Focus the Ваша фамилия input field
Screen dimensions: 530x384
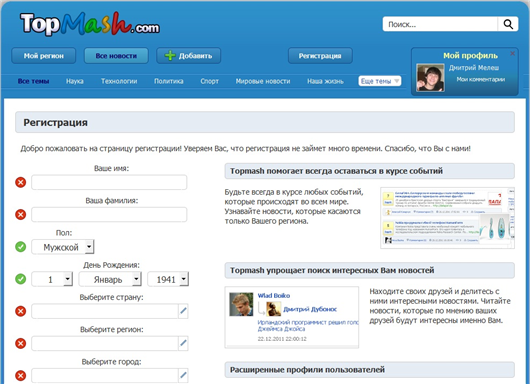click(109, 214)
